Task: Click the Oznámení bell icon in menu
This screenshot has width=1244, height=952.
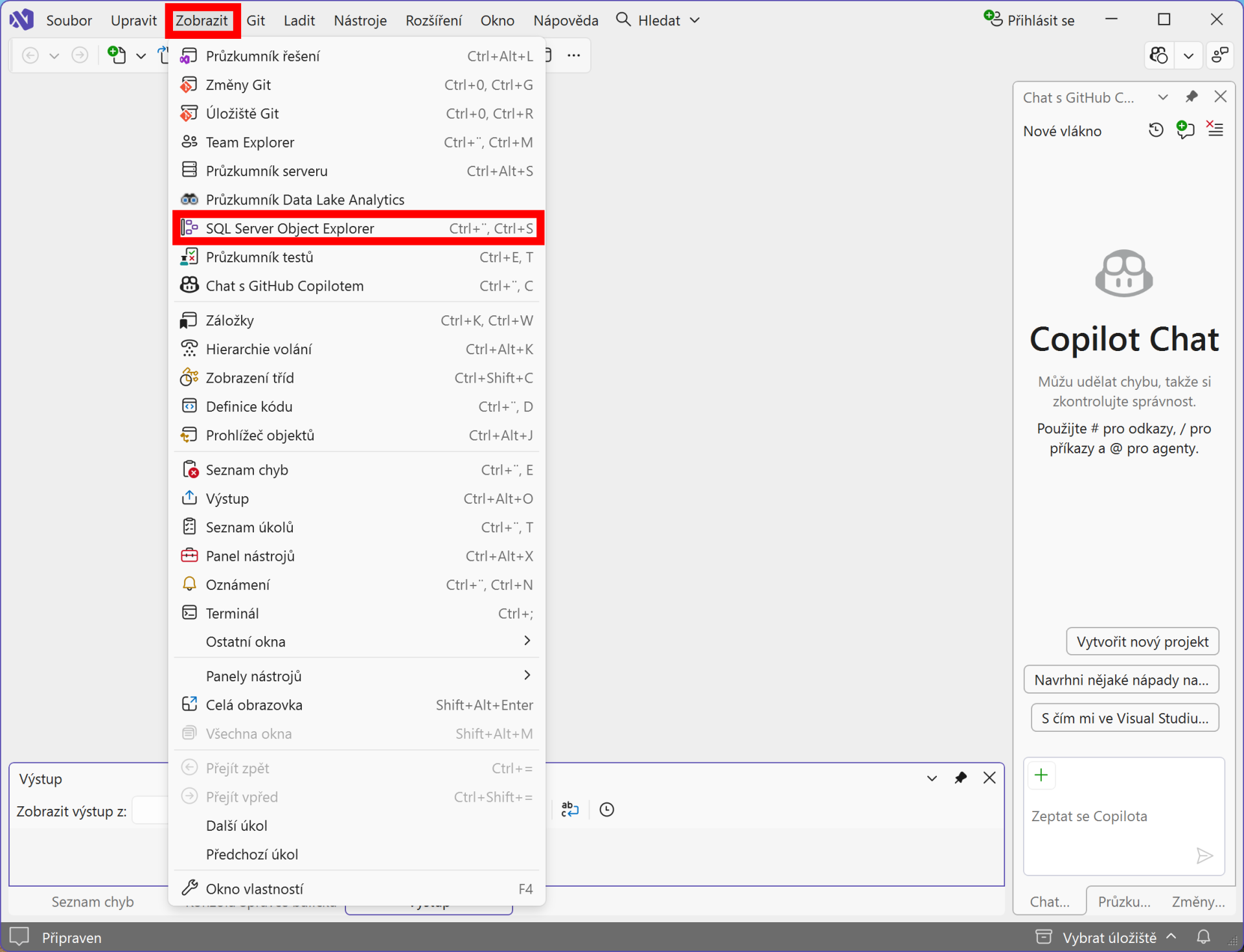Action: pyautogui.click(x=189, y=584)
